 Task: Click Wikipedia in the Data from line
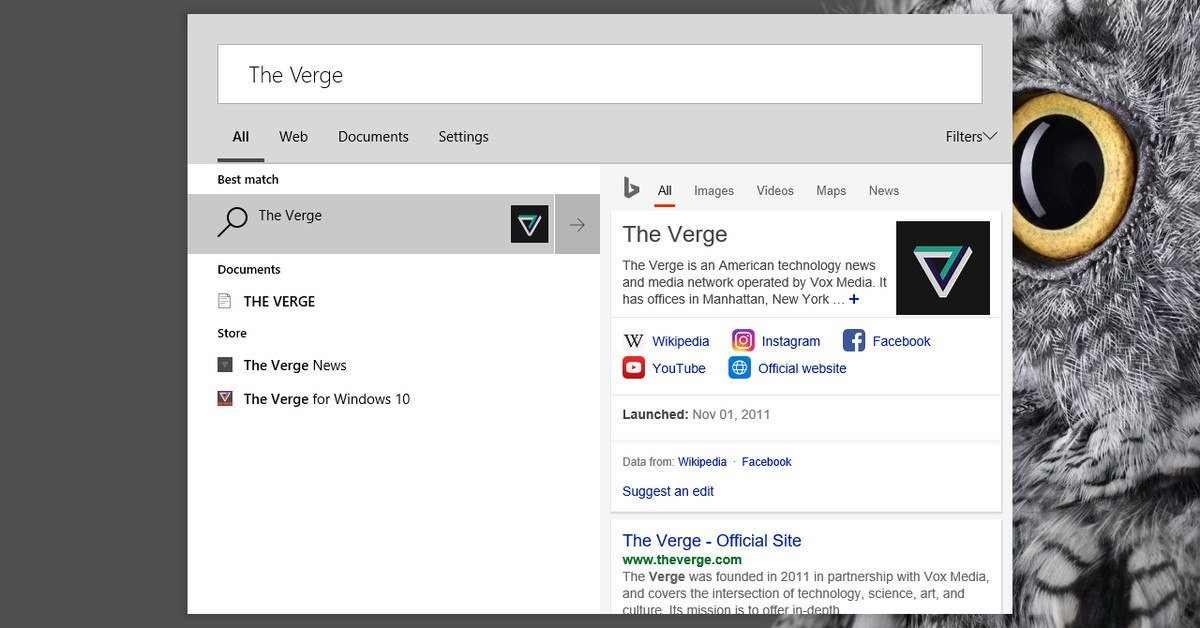point(702,462)
